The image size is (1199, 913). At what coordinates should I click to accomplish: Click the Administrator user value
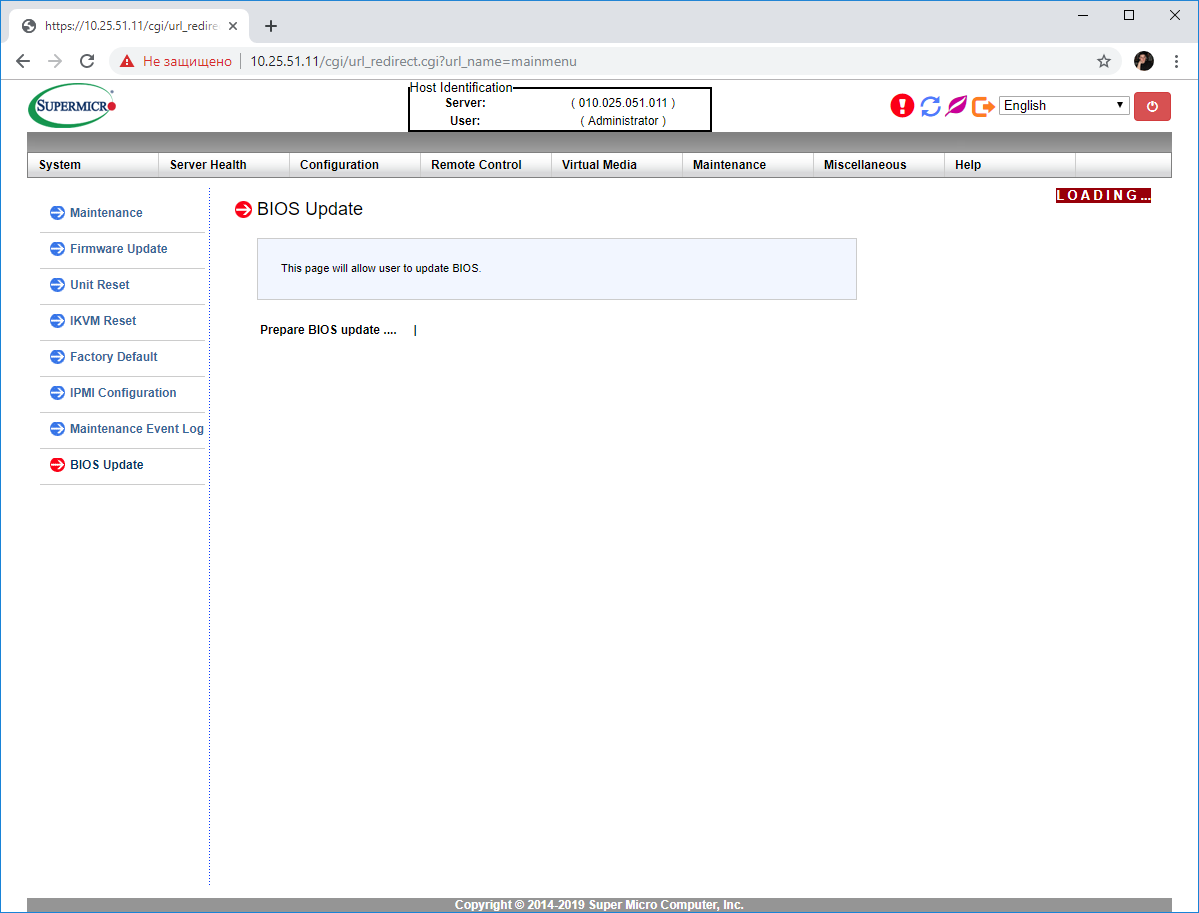pyautogui.click(x=623, y=121)
